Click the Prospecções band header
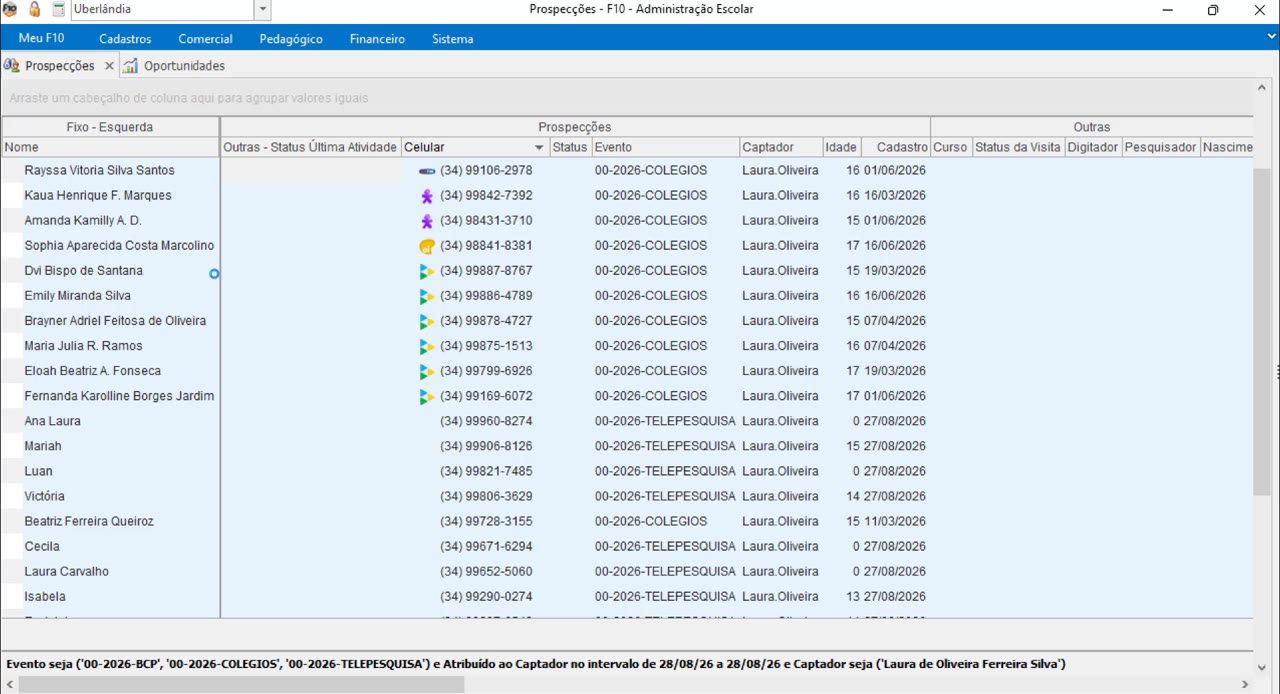 [575, 127]
